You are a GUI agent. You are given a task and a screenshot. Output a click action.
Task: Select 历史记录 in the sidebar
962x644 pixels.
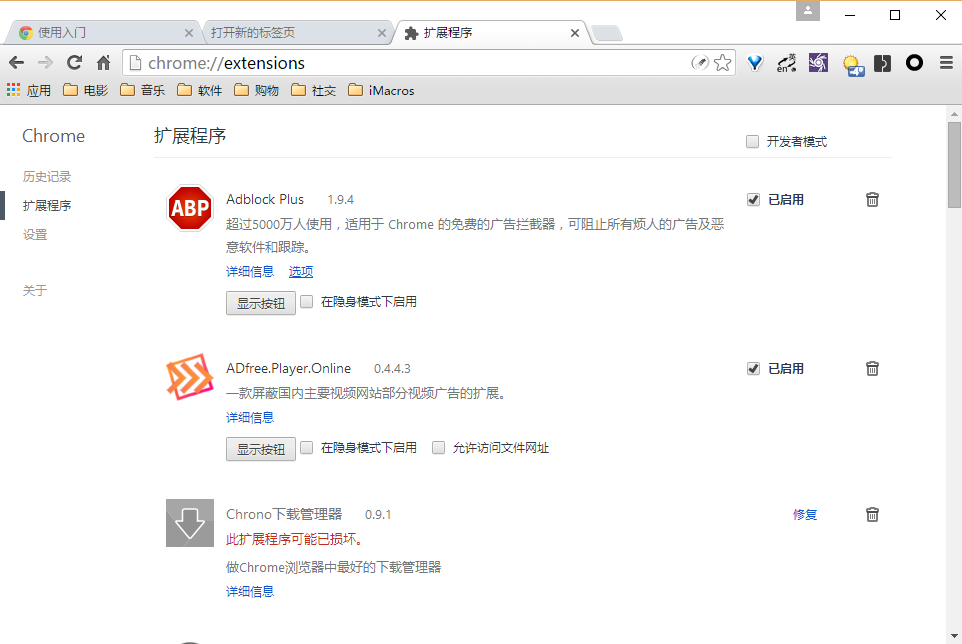[47, 177]
